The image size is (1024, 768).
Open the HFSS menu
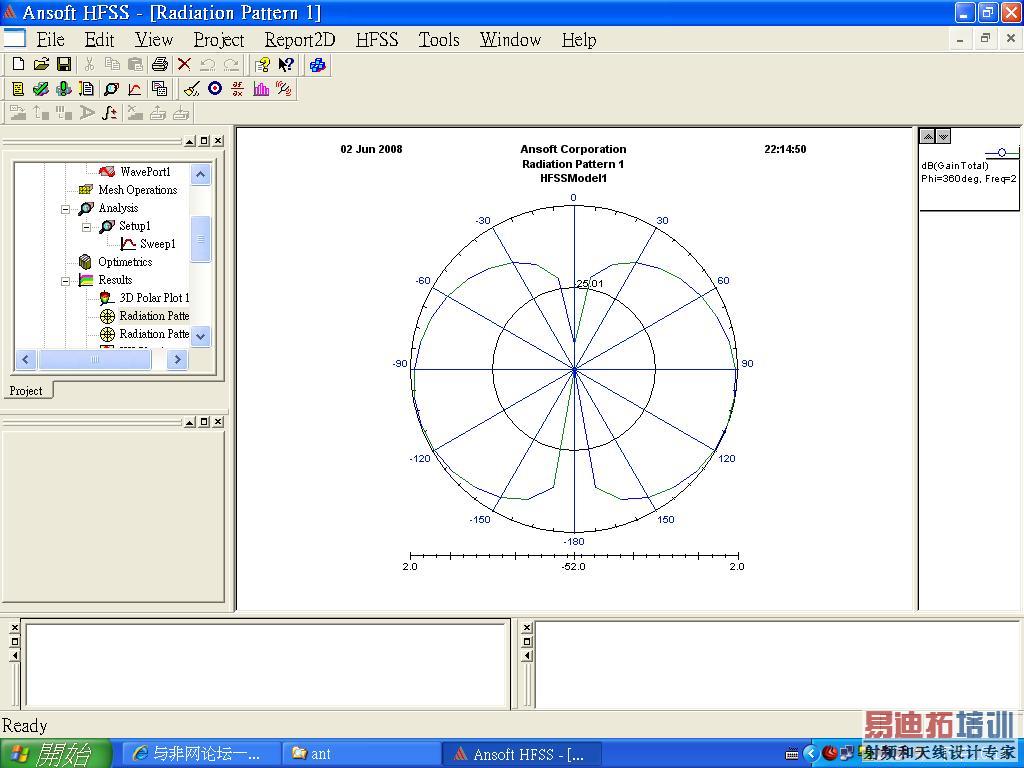tap(376, 40)
